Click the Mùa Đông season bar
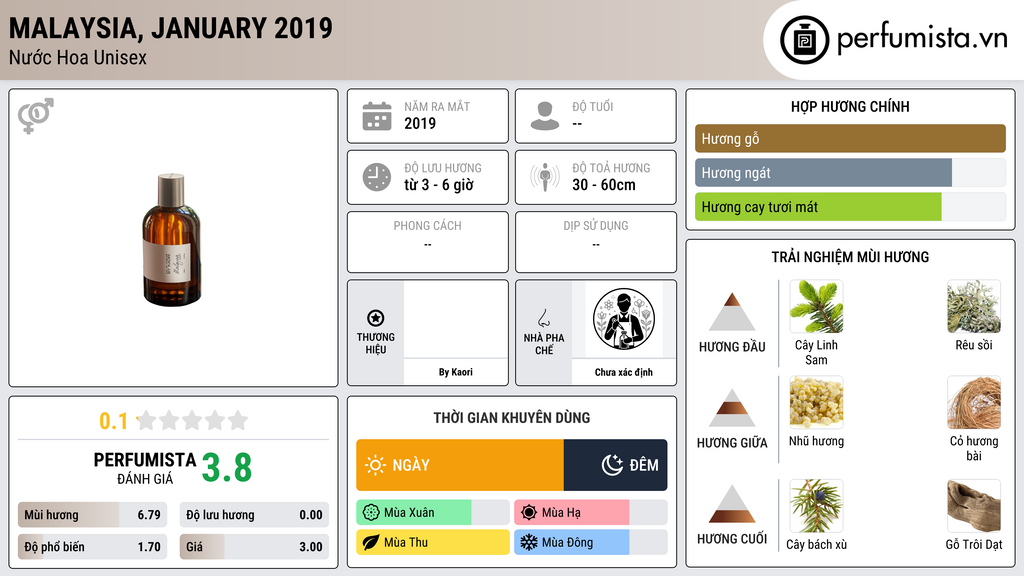Viewport: 1024px width, 576px height. click(590, 542)
